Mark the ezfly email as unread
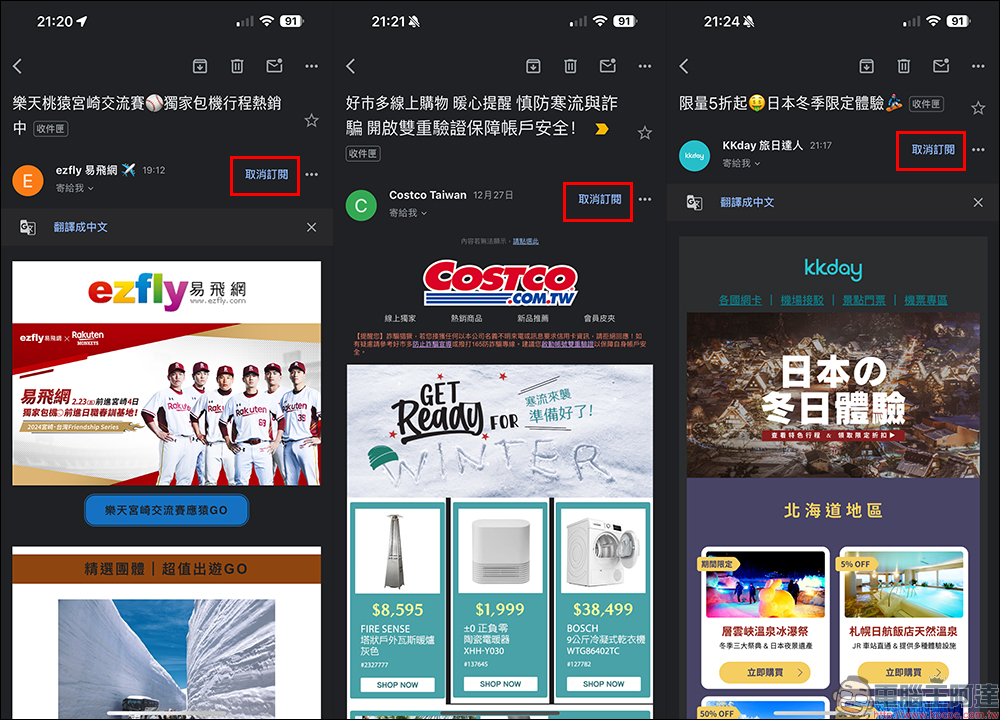1000x720 pixels. click(274, 66)
